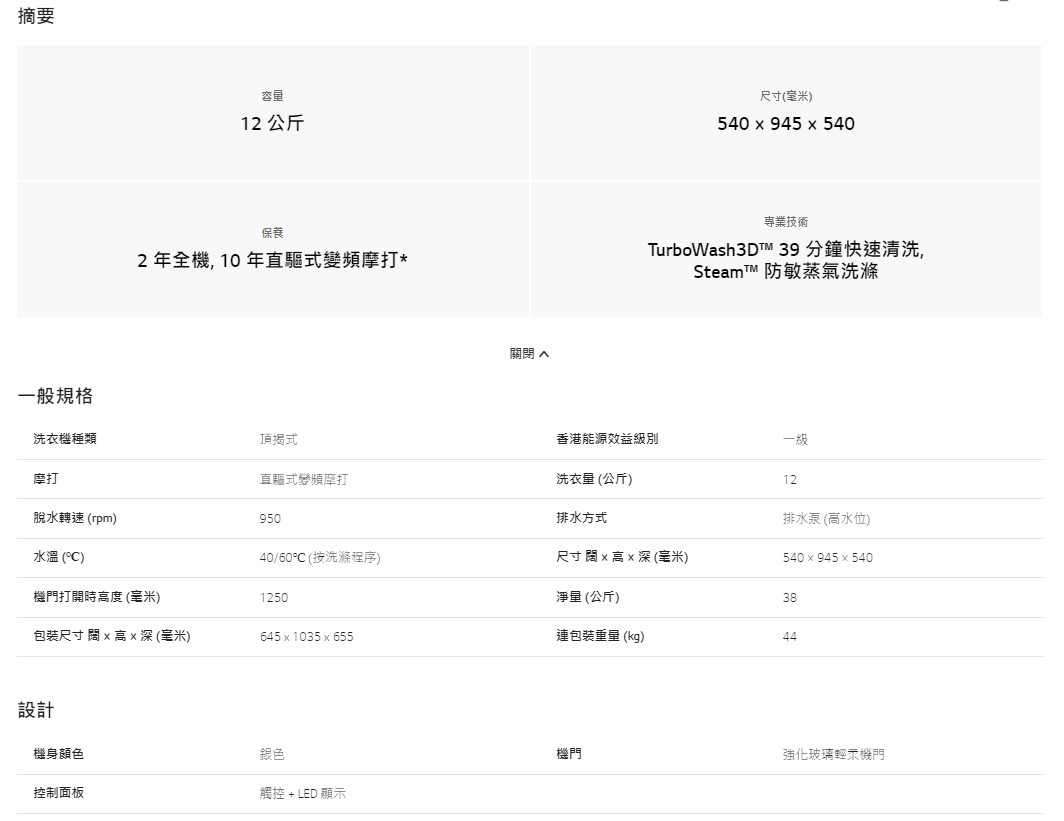This screenshot has width=1064, height=821.
Task: Click the 設計 section heading
Action: click(36, 710)
